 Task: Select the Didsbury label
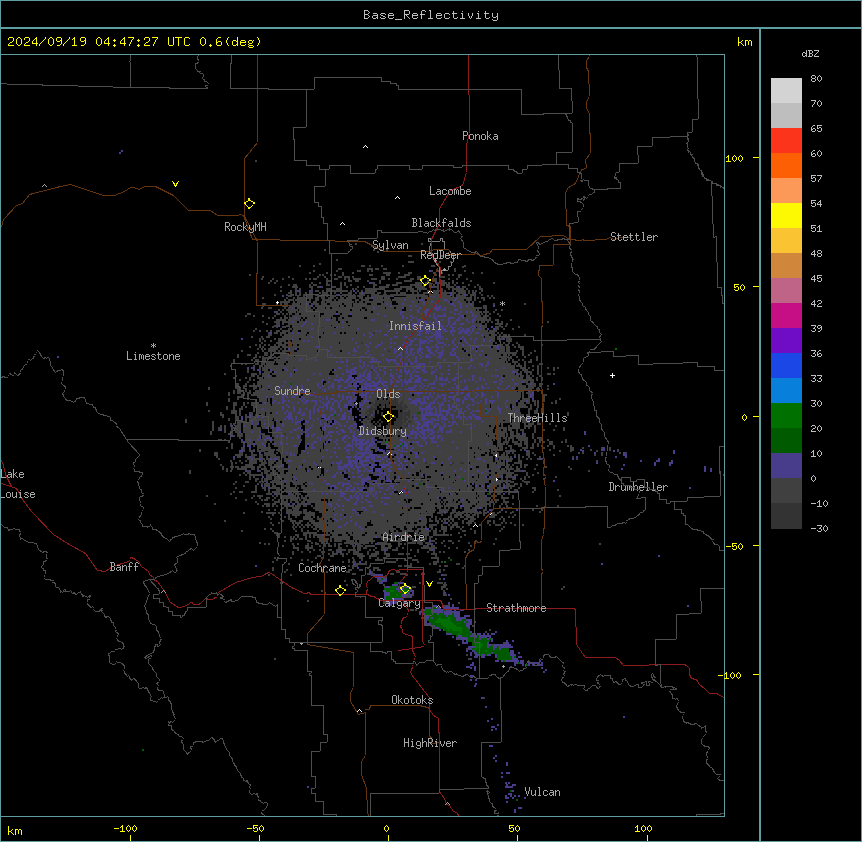pos(383,431)
